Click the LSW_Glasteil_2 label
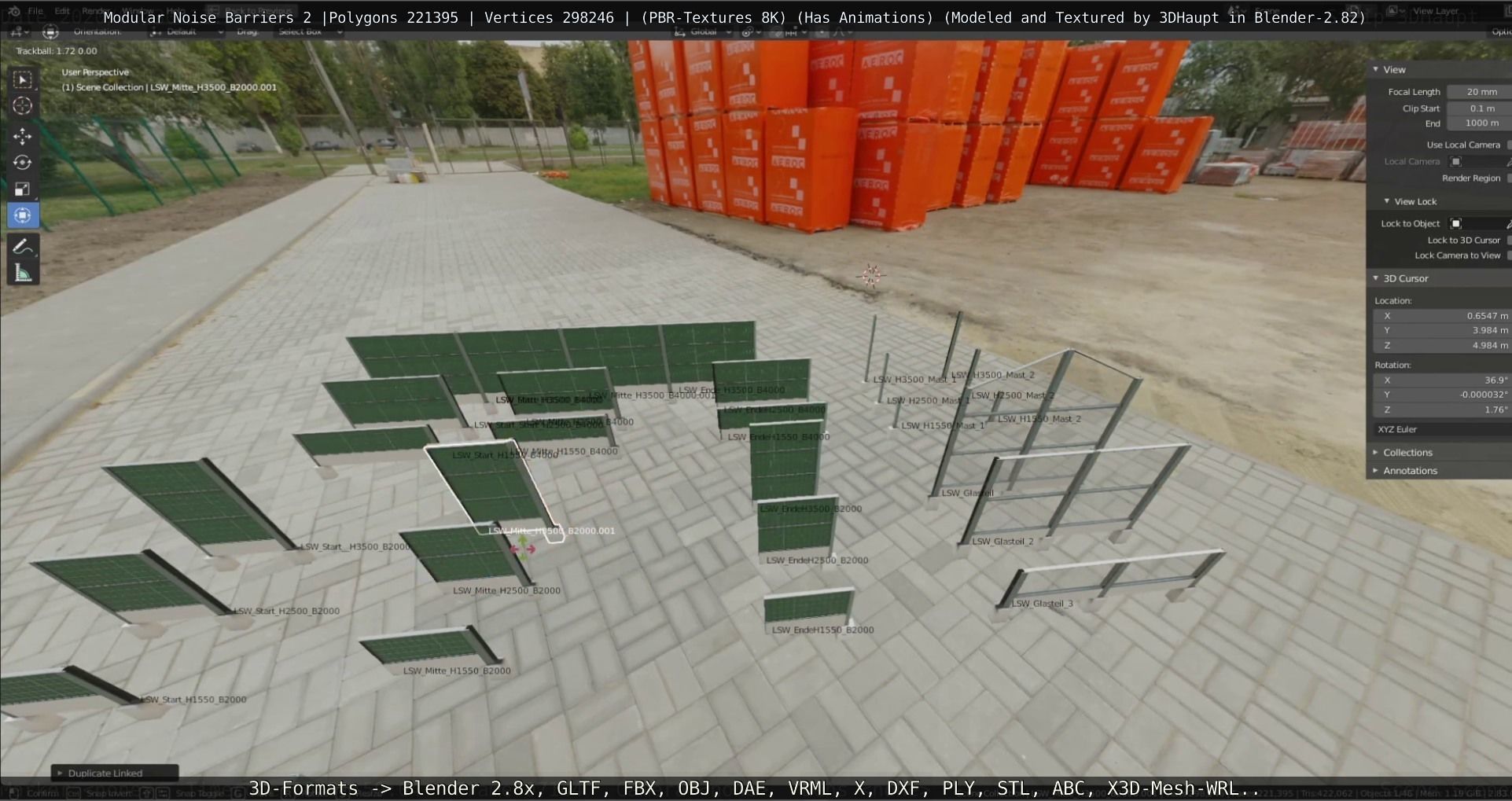Viewport: 1512px width, 801px height. pyautogui.click(x=1002, y=542)
